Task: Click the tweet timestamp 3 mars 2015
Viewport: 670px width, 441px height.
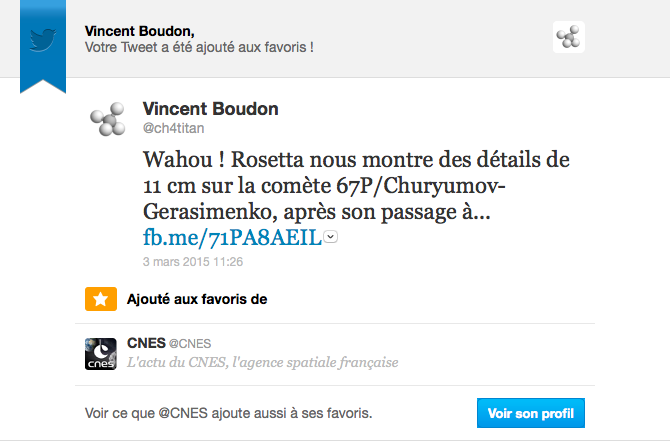Action: tap(193, 262)
